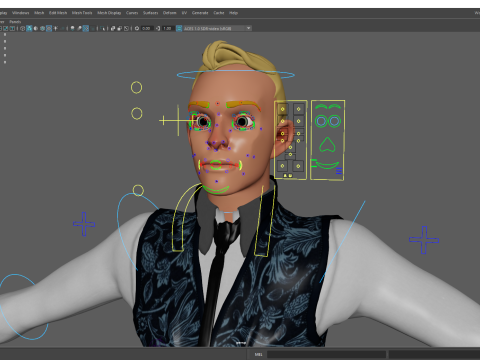Open the Cache menu
This screenshot has height=360, width=480.
click(x=219, y=13)
